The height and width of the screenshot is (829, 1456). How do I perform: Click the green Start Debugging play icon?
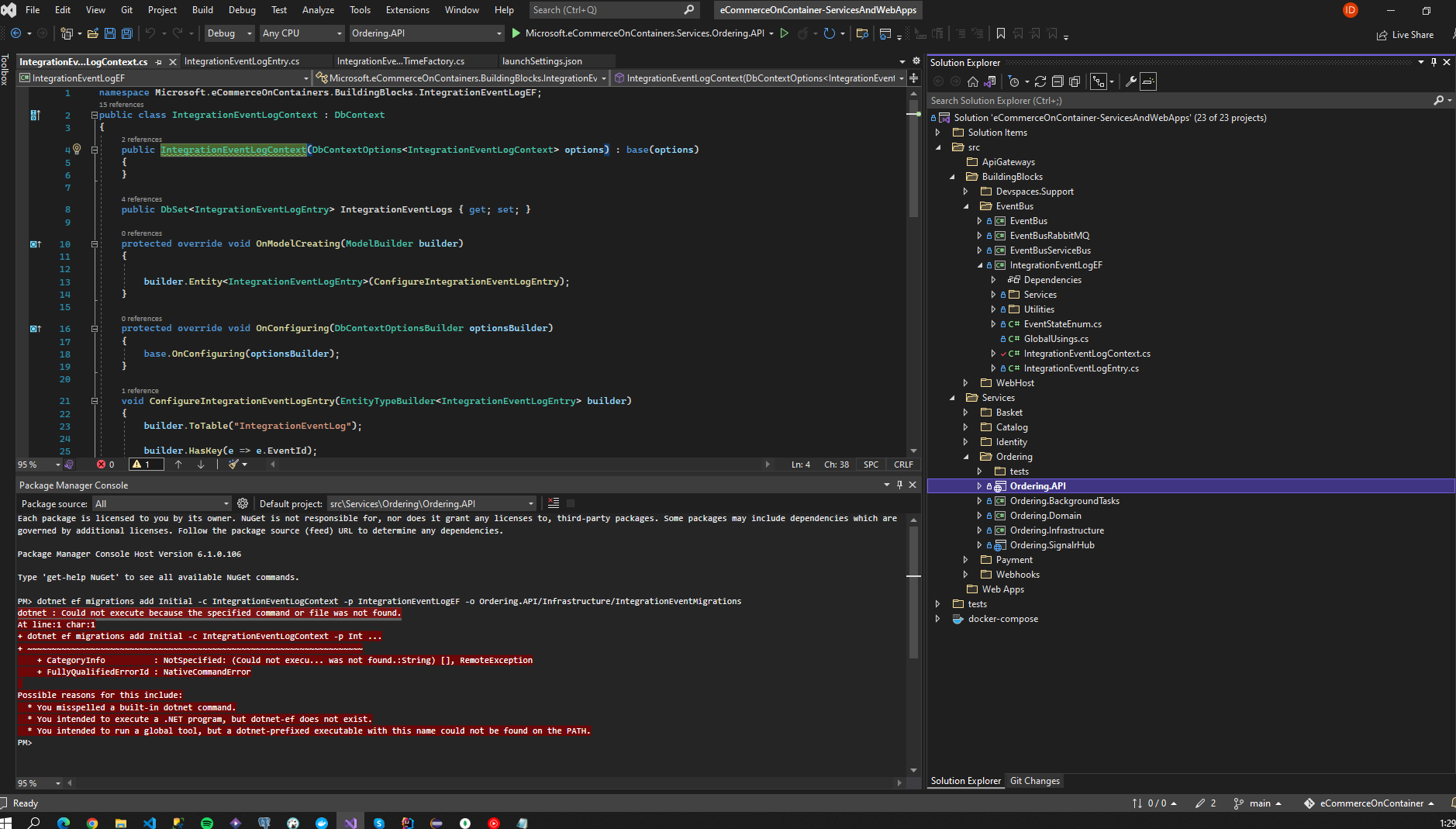click(516, 33)
